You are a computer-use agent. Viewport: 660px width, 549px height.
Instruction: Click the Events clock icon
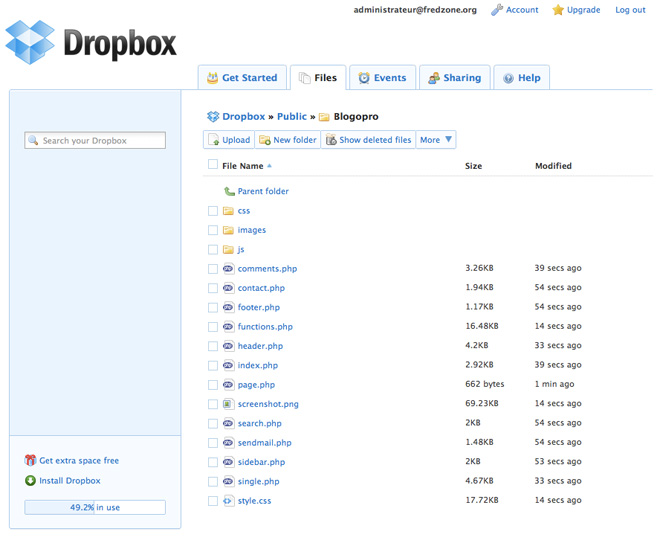tap(364, 77)
